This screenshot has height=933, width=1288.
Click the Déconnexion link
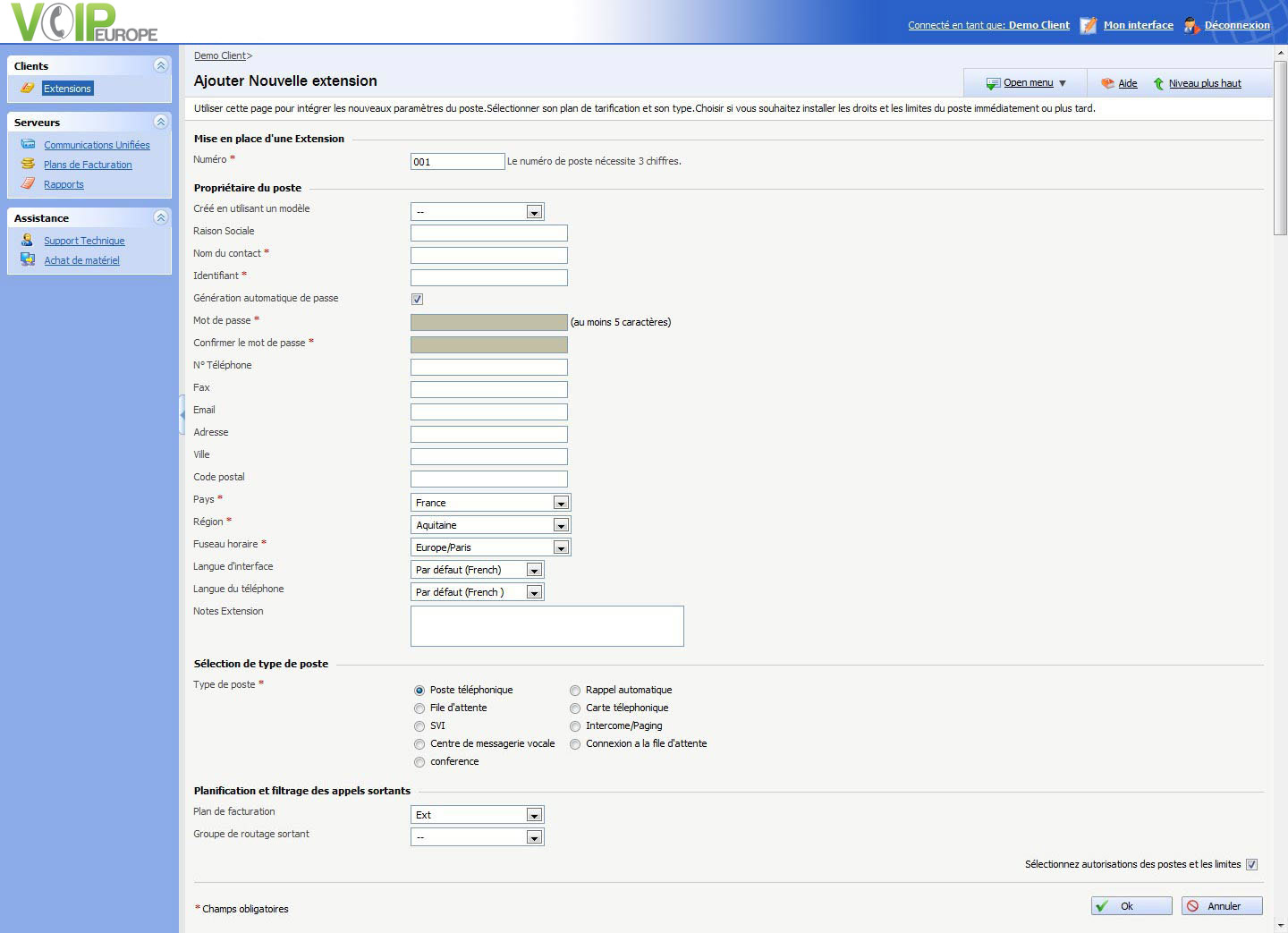1236,25
